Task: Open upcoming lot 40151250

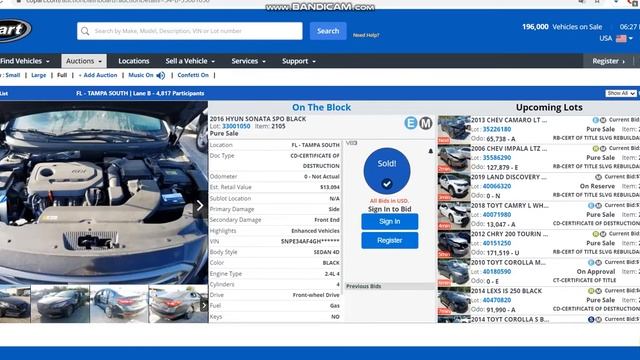Action: pyautogui.click(x=497, y=243)
